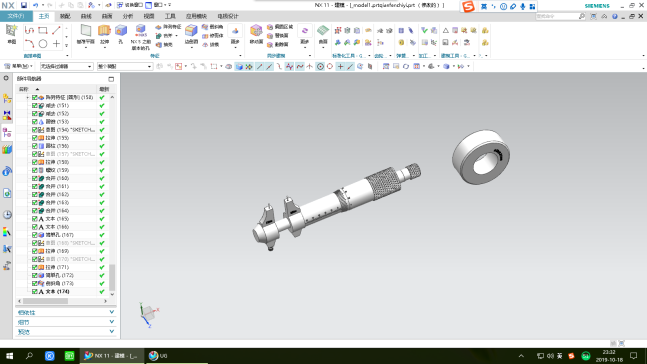Image resolution: width=647 pixels, height=364 pixels.
Task: Click the command finder search field
Action: pos(557,16)
